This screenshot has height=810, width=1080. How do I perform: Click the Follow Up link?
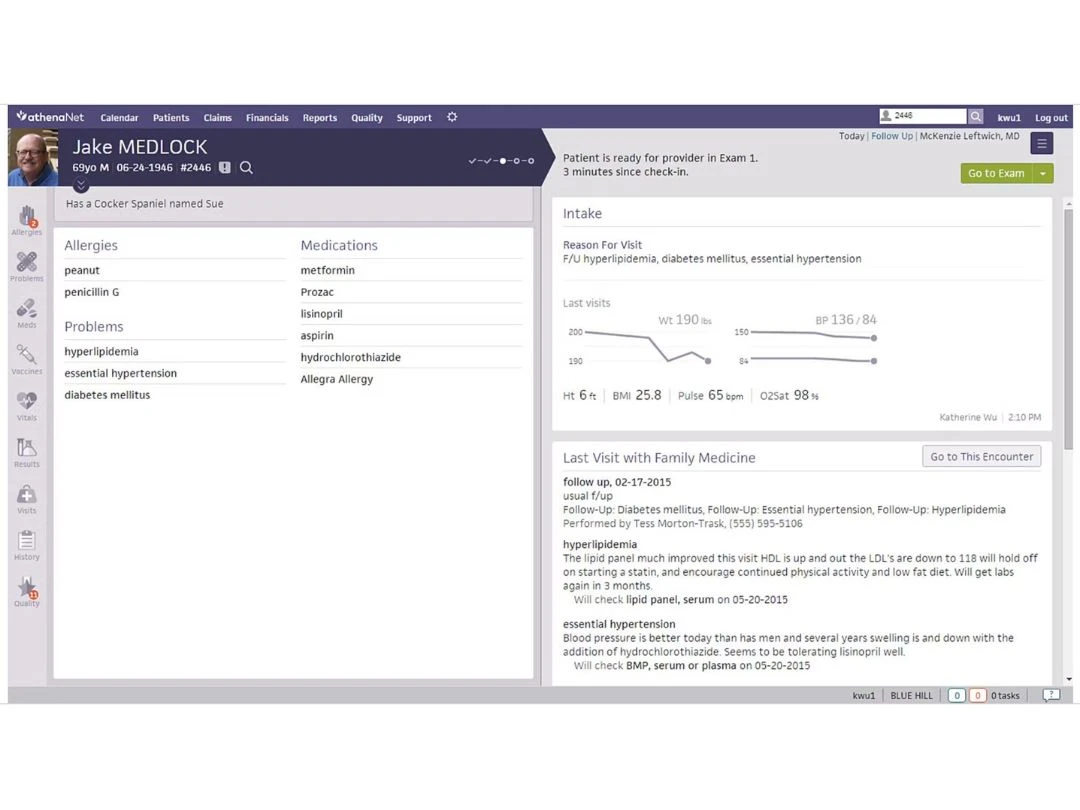[x=891, y=136]
